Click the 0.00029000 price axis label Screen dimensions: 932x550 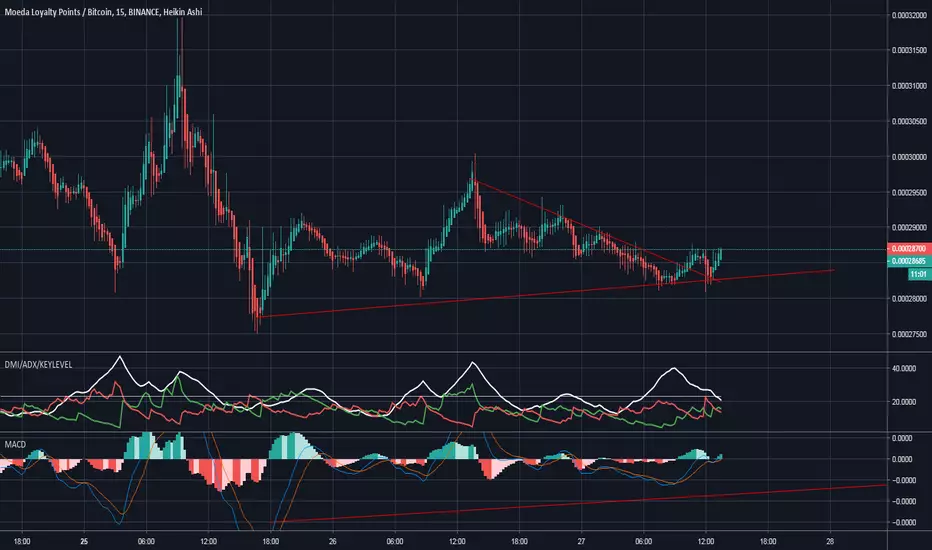click(x=909, y=228)
